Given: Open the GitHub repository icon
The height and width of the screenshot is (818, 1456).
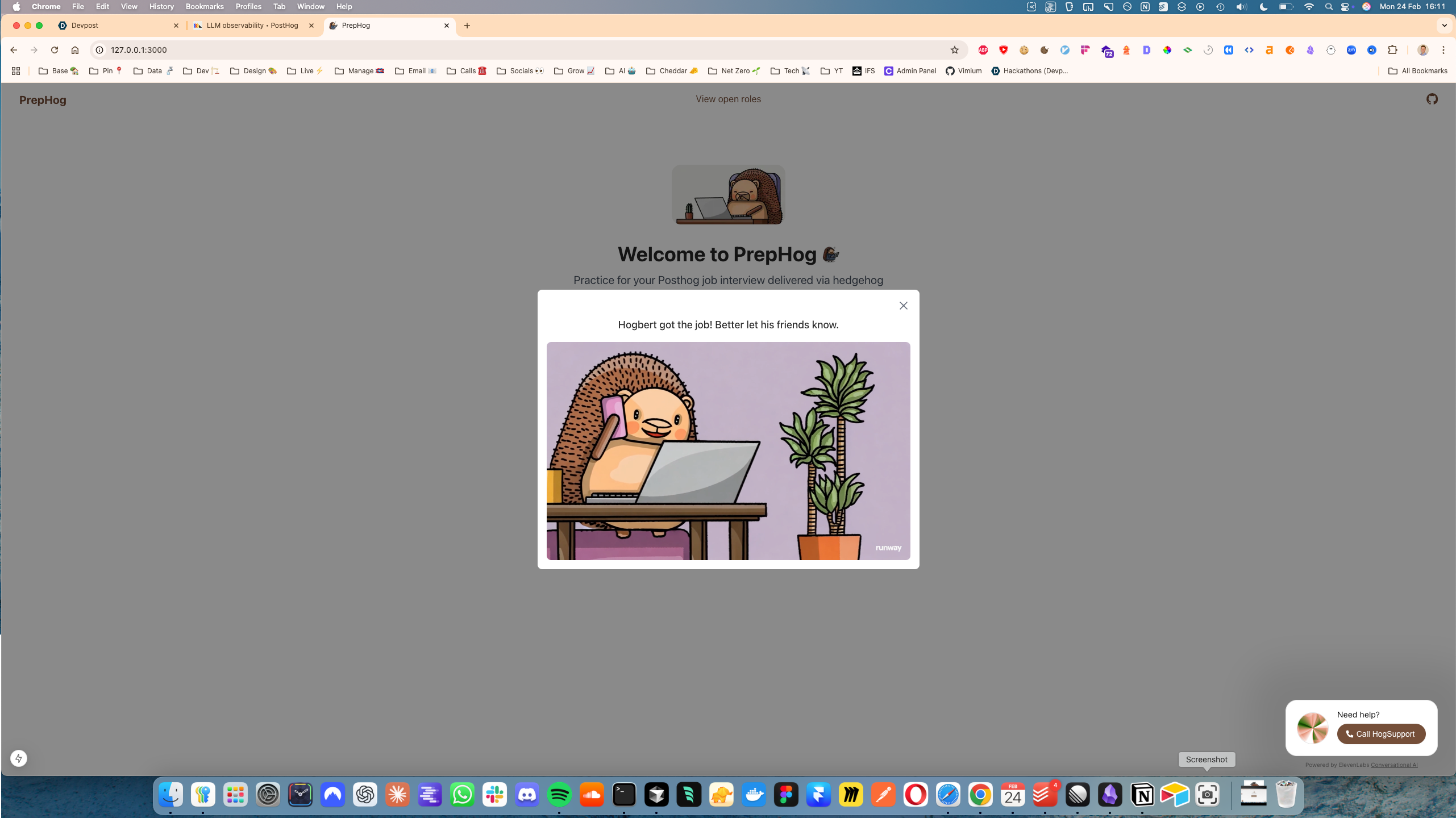Looking at the screenshot, I should pyautogui.click(x=1432, y=99).
